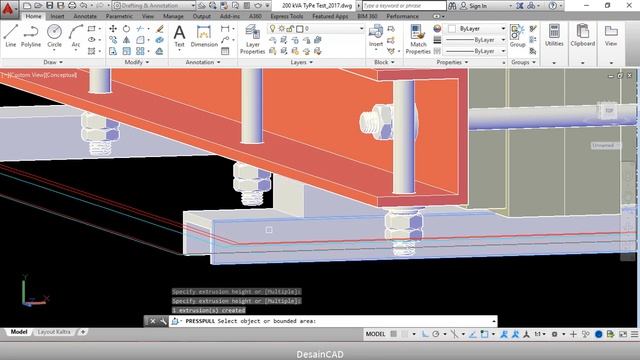Image resolution: width=640 pixels, height=360 pixels.
Task: Toggle hardware acceleration blue circle icon
Action: (598, 334)
